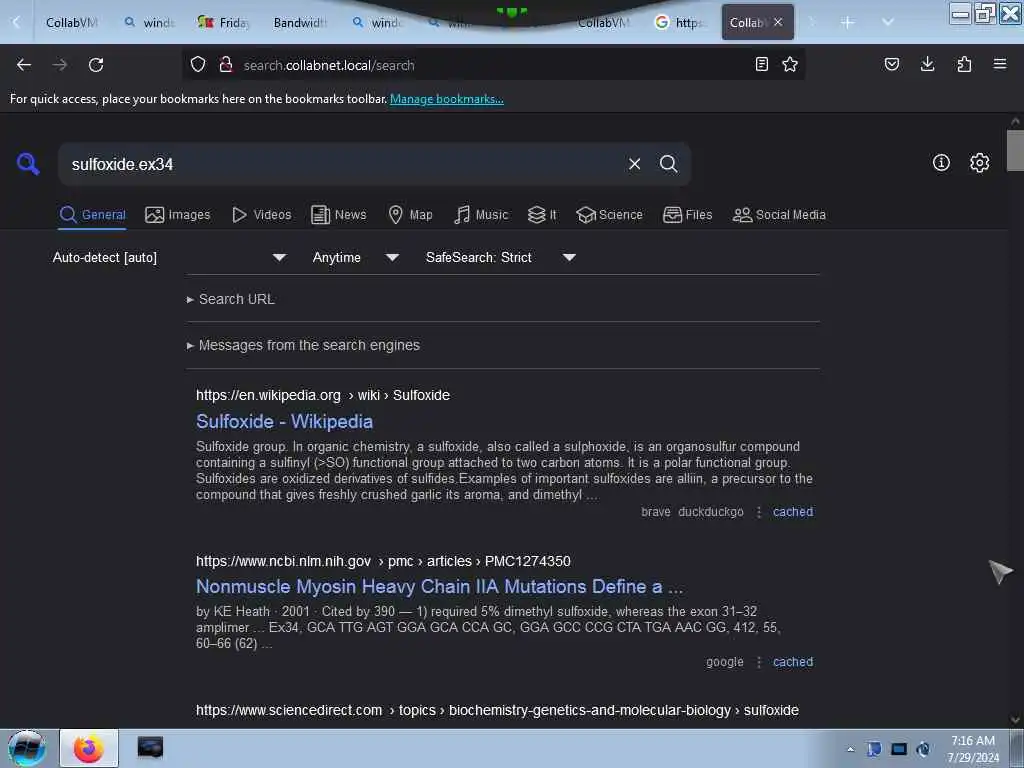Click the scrollbar down arrow
Image resolution: width=1024 pixels, height=768 pixels.
(x=1015, y=720)
